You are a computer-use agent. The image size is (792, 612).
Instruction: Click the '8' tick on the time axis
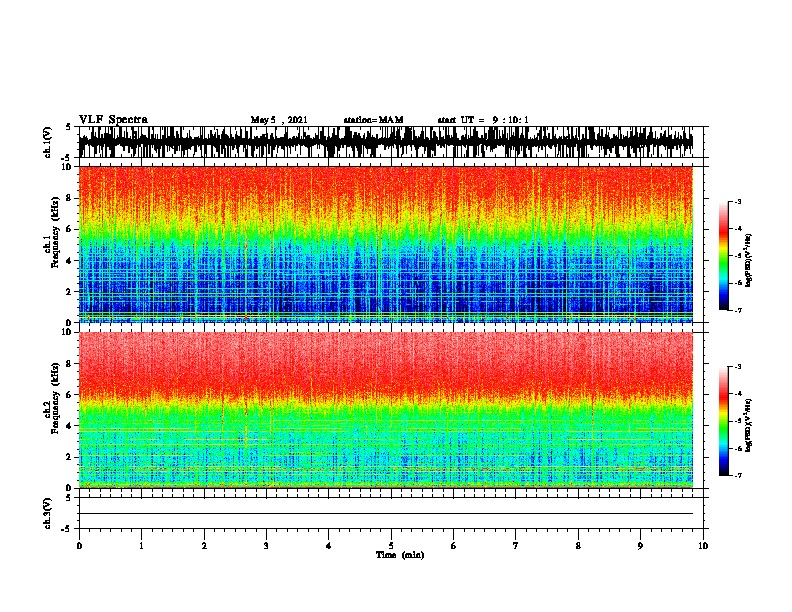[578, 546]
